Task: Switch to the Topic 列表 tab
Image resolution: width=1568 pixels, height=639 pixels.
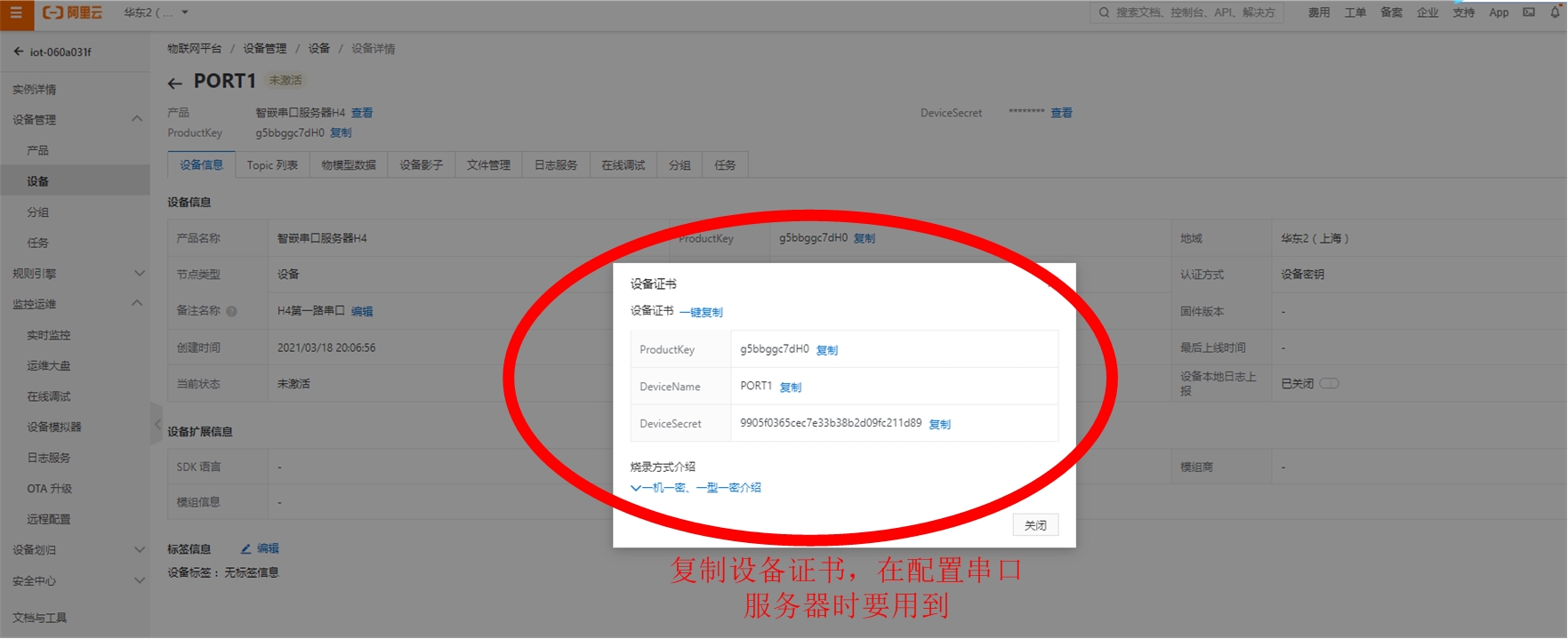Action: [272, 165]
